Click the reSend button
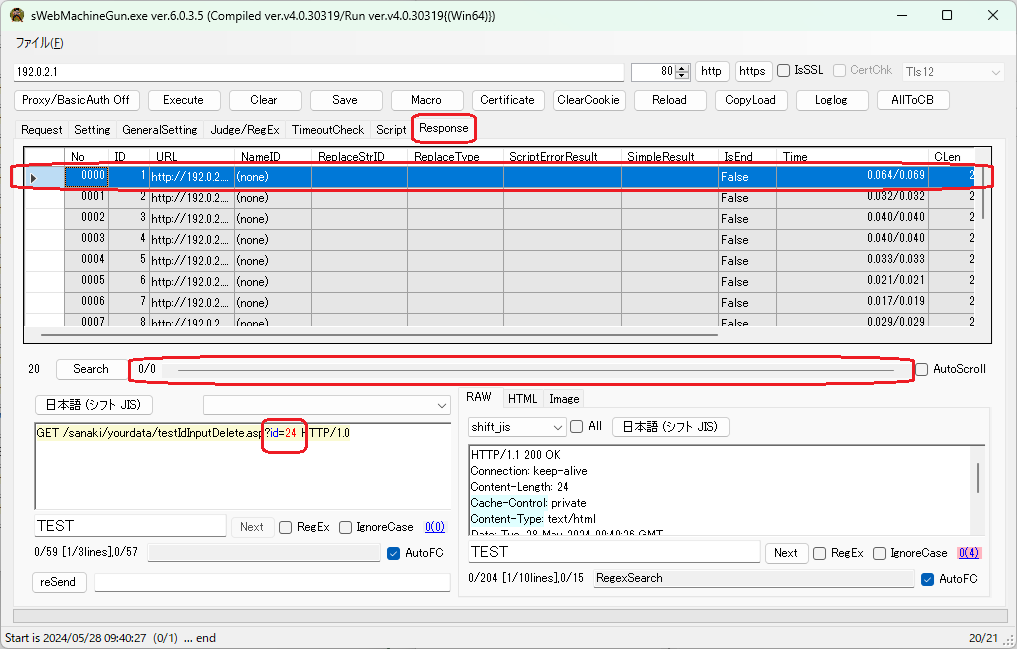 (x=58, y=582)
